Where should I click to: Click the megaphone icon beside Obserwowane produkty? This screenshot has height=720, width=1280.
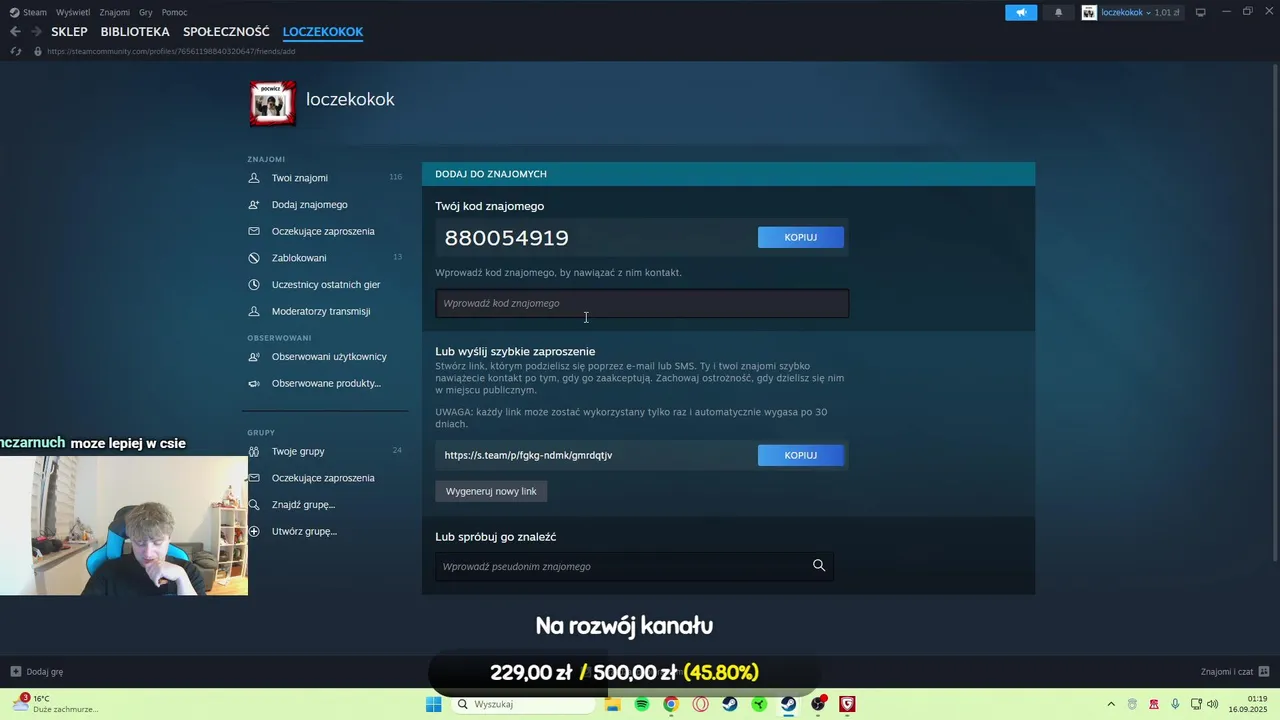pos(254,383)
